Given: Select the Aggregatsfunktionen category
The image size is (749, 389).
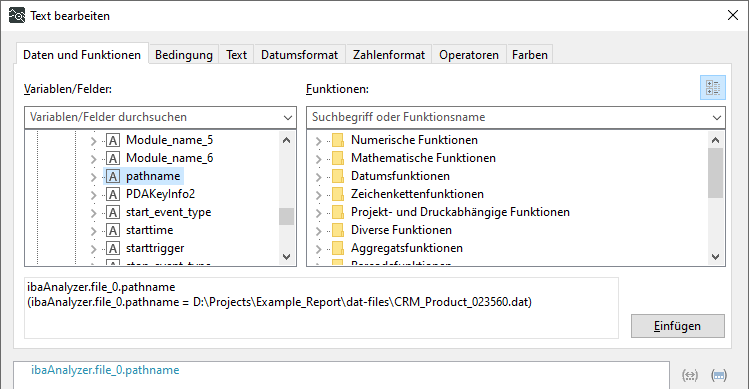Looking at the screenshot, I should 407,248.
